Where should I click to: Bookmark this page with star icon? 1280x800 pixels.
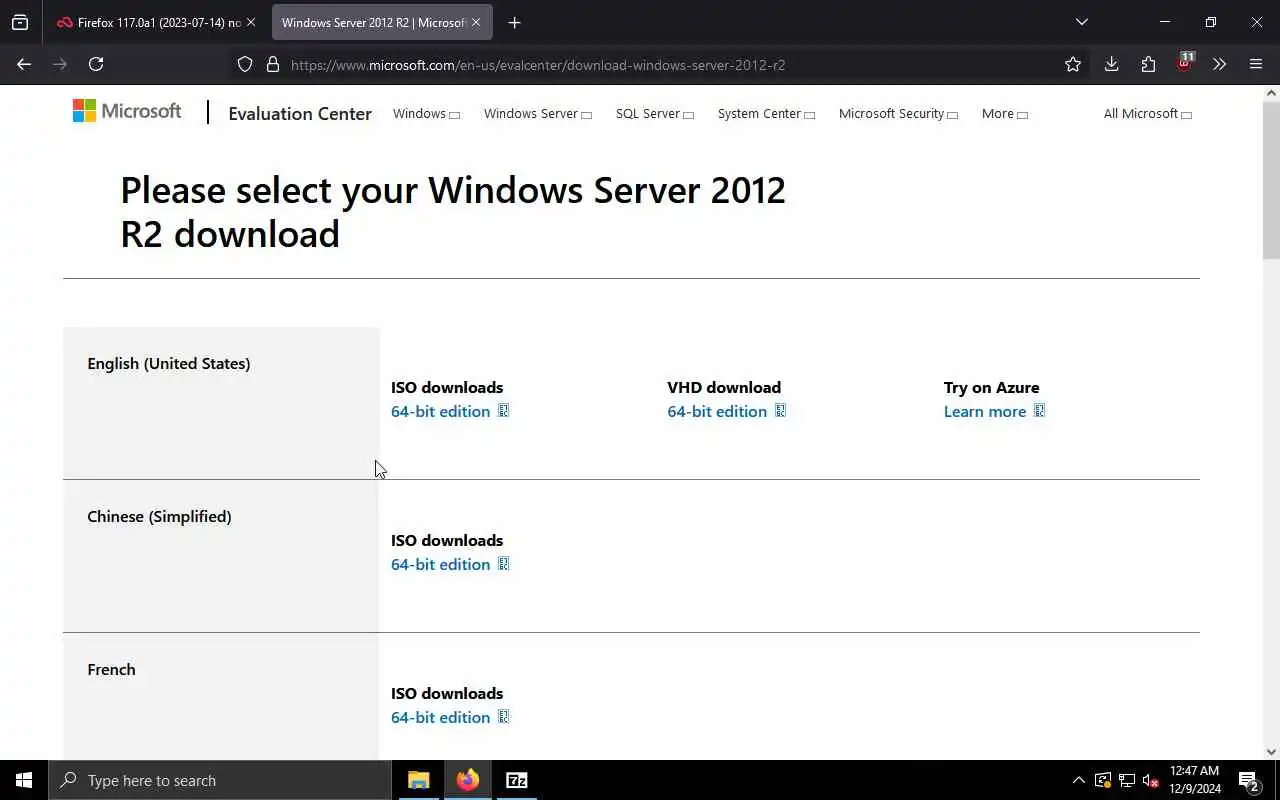click(x=1073, y=64)
